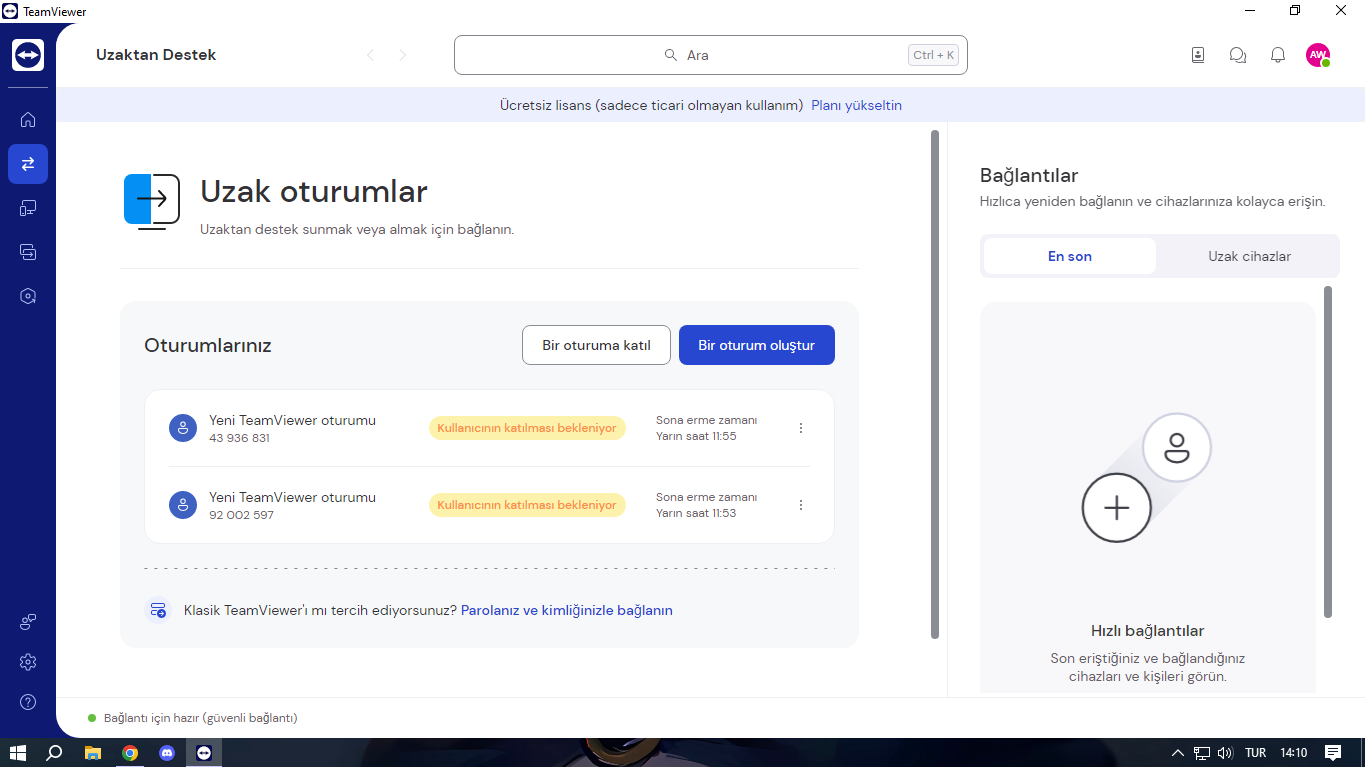1365x767 pixels.
Task: Click the Uzak oturumlar header icon
Action: pyautogui.click(x=152, y=201)
